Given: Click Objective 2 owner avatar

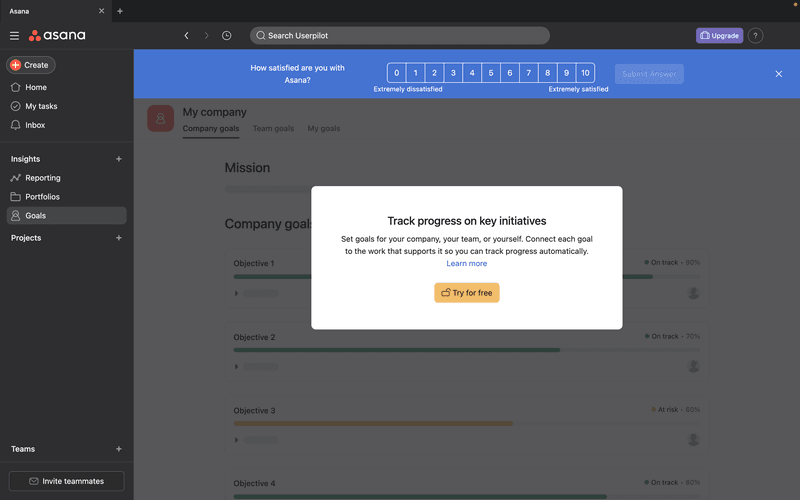Looking at the screenshot, I should (x=693, y=366).
